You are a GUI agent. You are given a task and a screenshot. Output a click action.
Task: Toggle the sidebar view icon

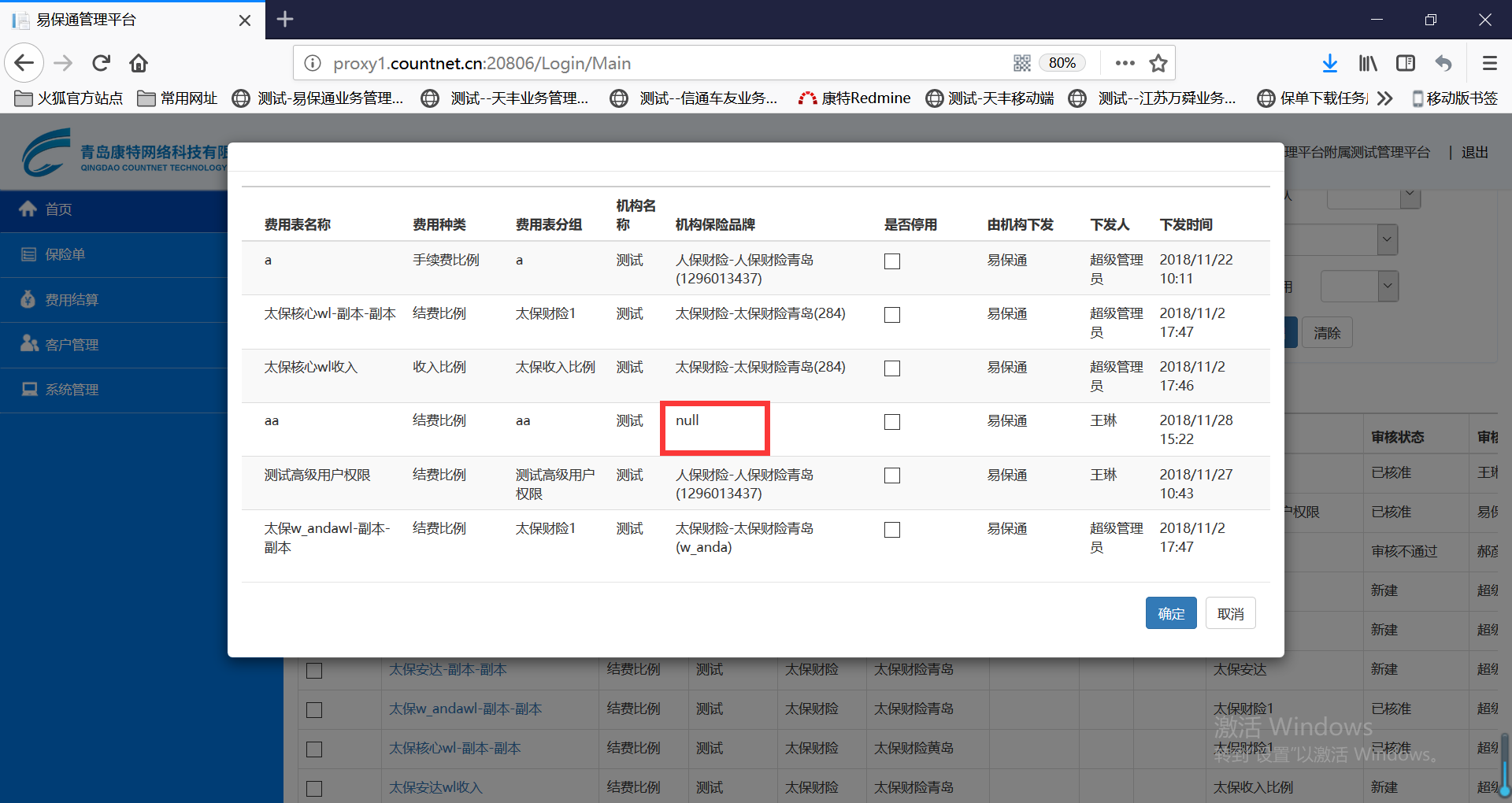click(1405, 63)
